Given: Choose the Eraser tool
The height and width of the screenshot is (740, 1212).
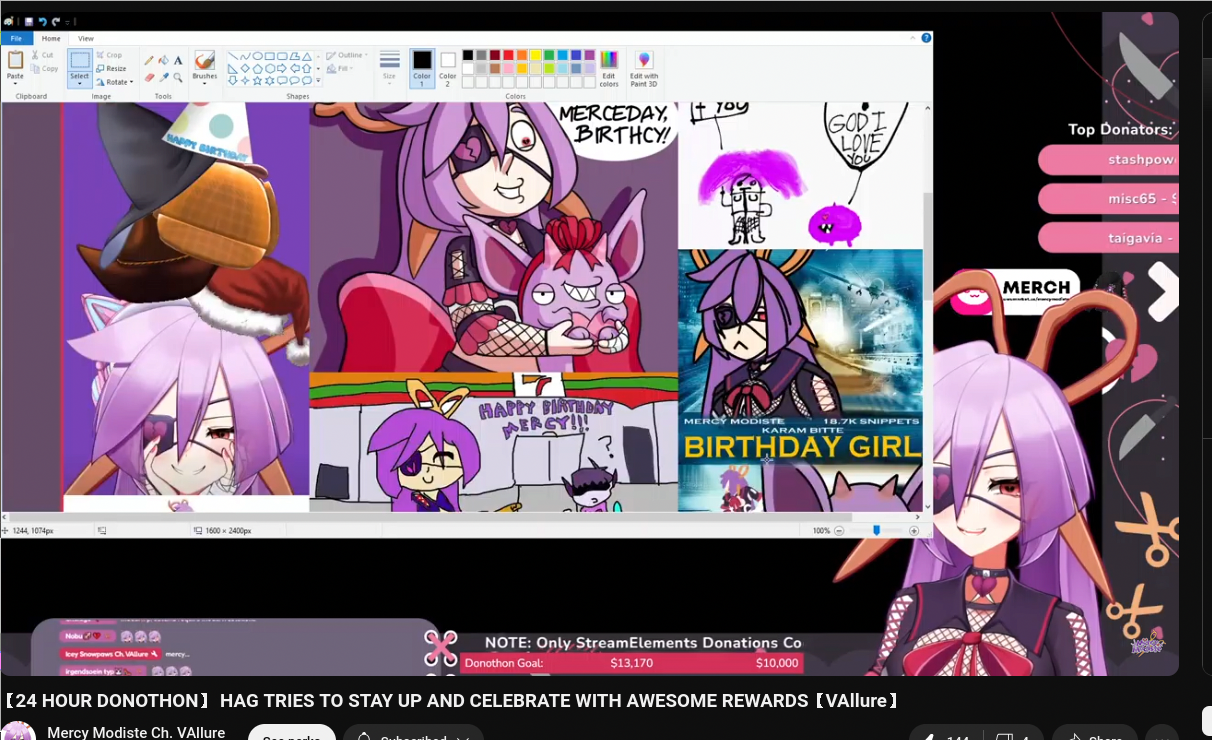Looking at the screenshot, I should 149,77.
